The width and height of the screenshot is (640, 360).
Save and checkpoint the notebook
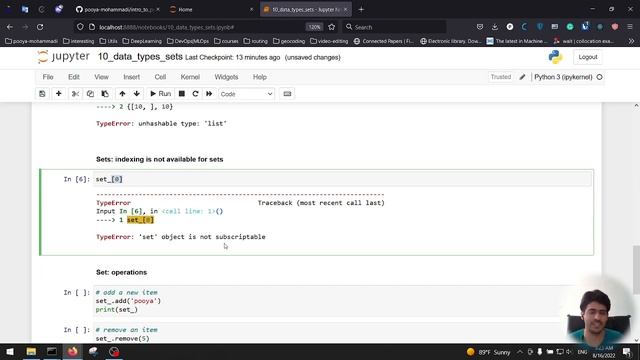coord(42,94)
